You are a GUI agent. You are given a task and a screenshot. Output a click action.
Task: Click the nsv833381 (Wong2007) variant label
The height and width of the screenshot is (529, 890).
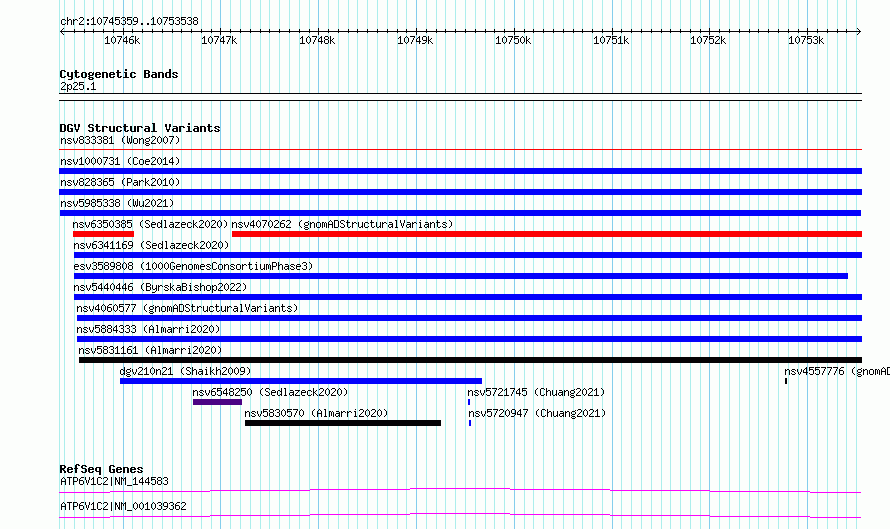coord(120,140)
